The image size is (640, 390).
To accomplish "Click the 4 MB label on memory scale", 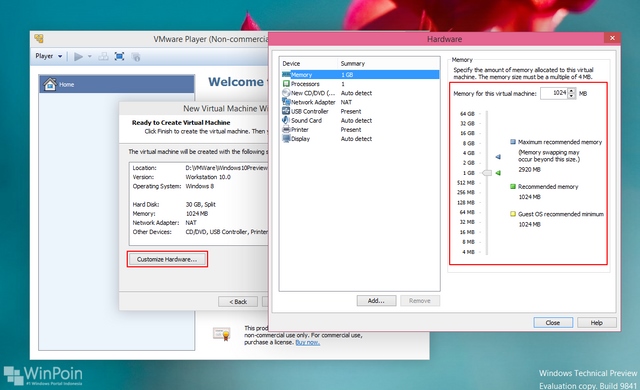I will (x=469, y=252).
